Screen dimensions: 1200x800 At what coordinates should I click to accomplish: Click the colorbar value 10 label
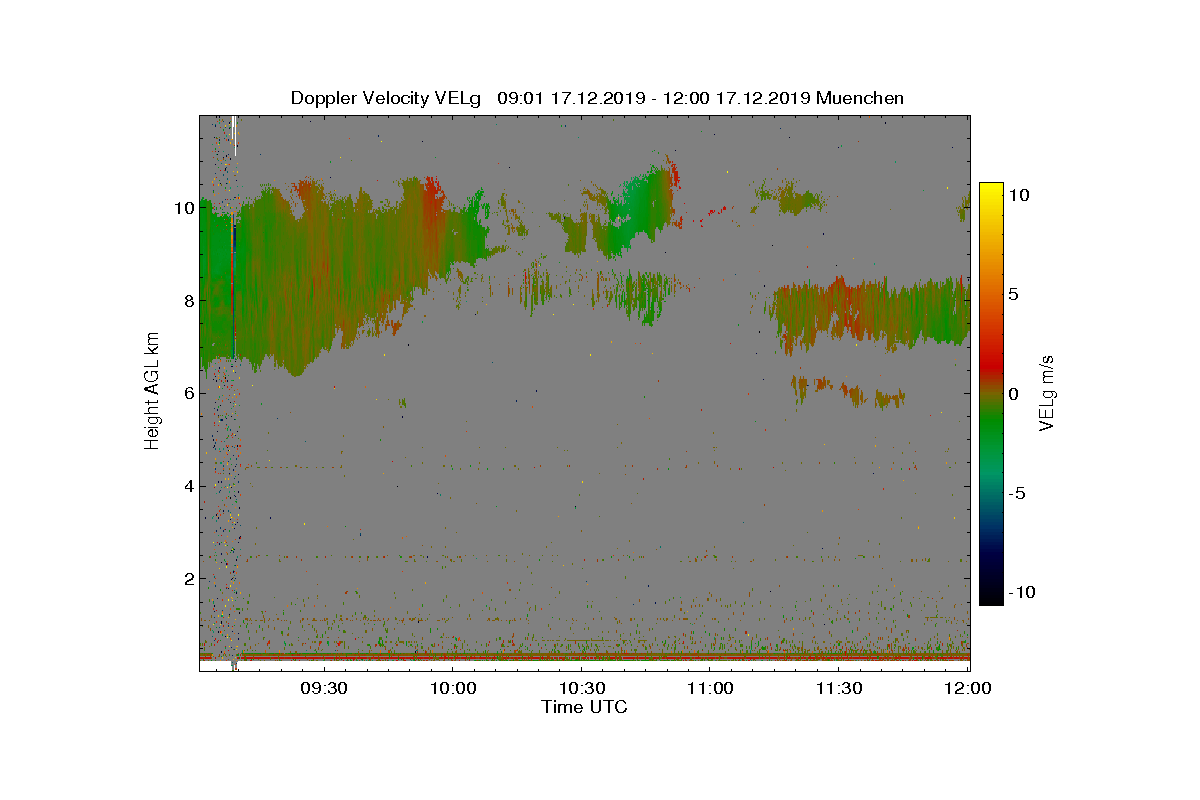point(1019,196)
